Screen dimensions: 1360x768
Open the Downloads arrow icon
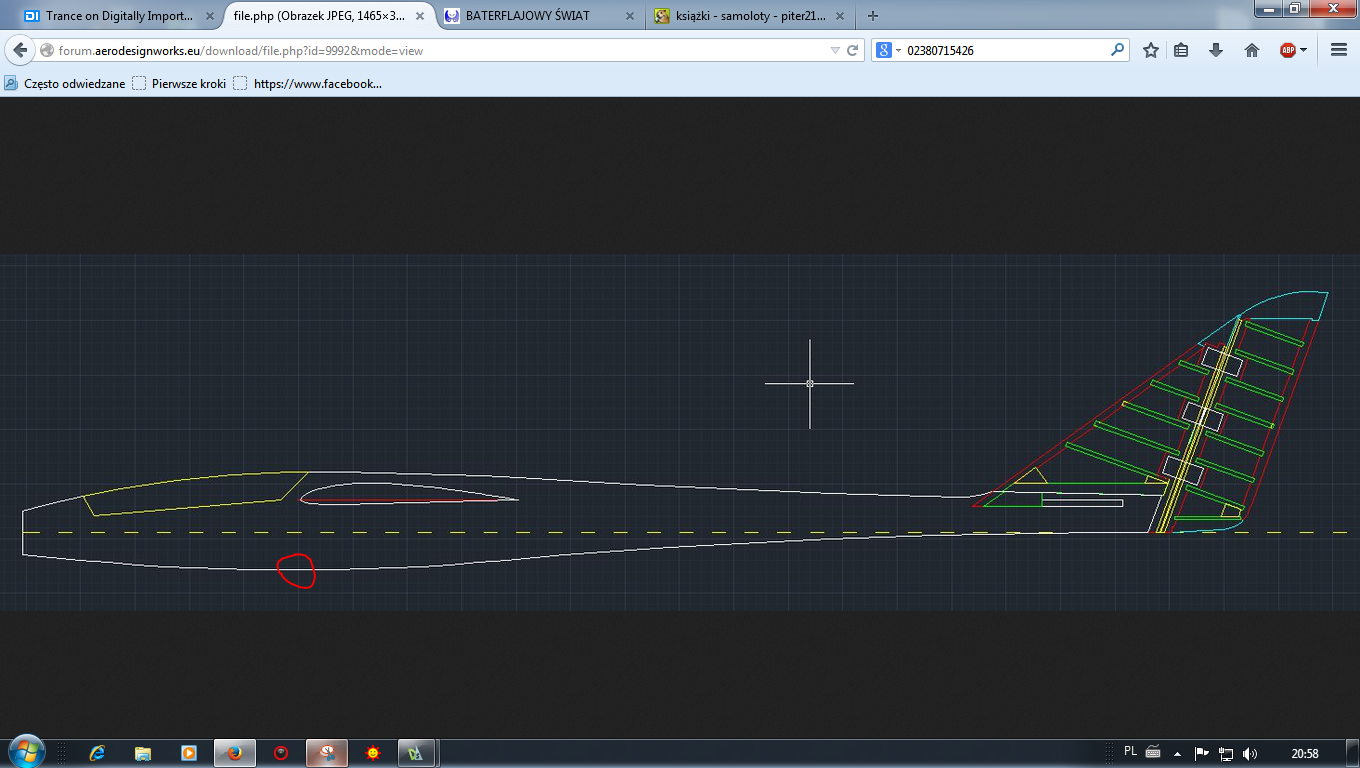1216,50
